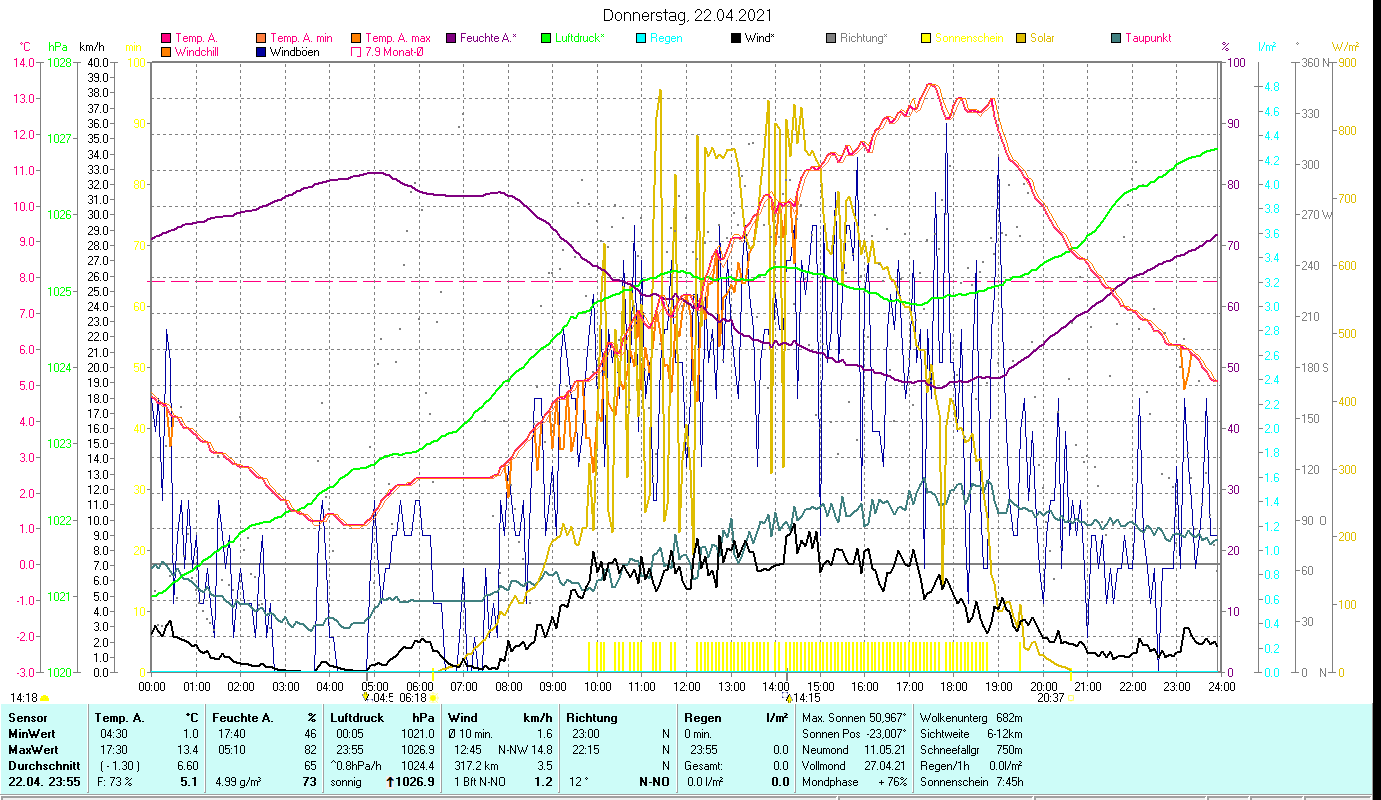The width and height of the screenshot is (1381, 800).
Task: Click the black Wind legend square
Action: coord(735,38)
